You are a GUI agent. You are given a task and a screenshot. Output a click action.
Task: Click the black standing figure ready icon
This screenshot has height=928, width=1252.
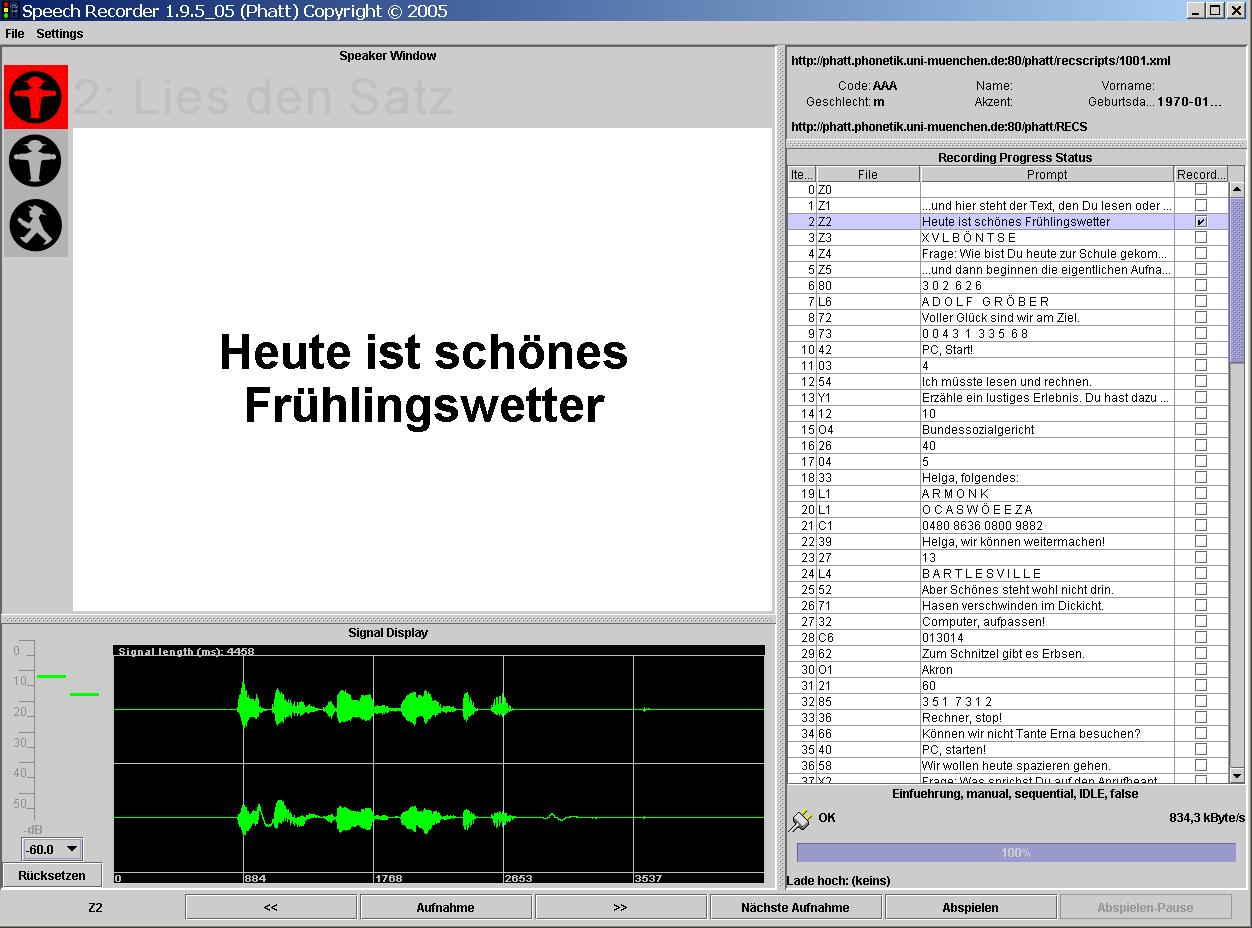point(36,161)
